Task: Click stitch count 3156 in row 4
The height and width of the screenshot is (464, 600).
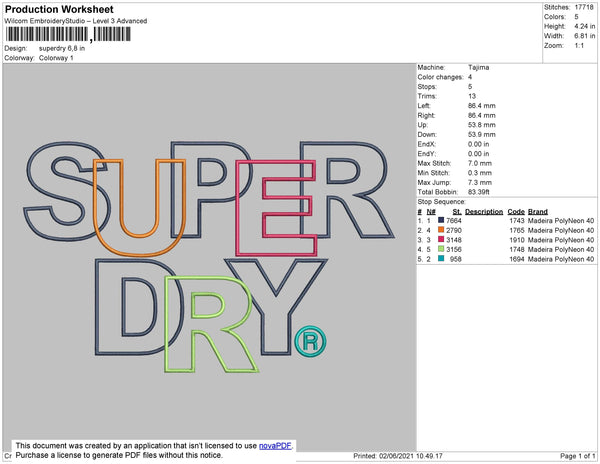Action: click(x=454, y=249)
